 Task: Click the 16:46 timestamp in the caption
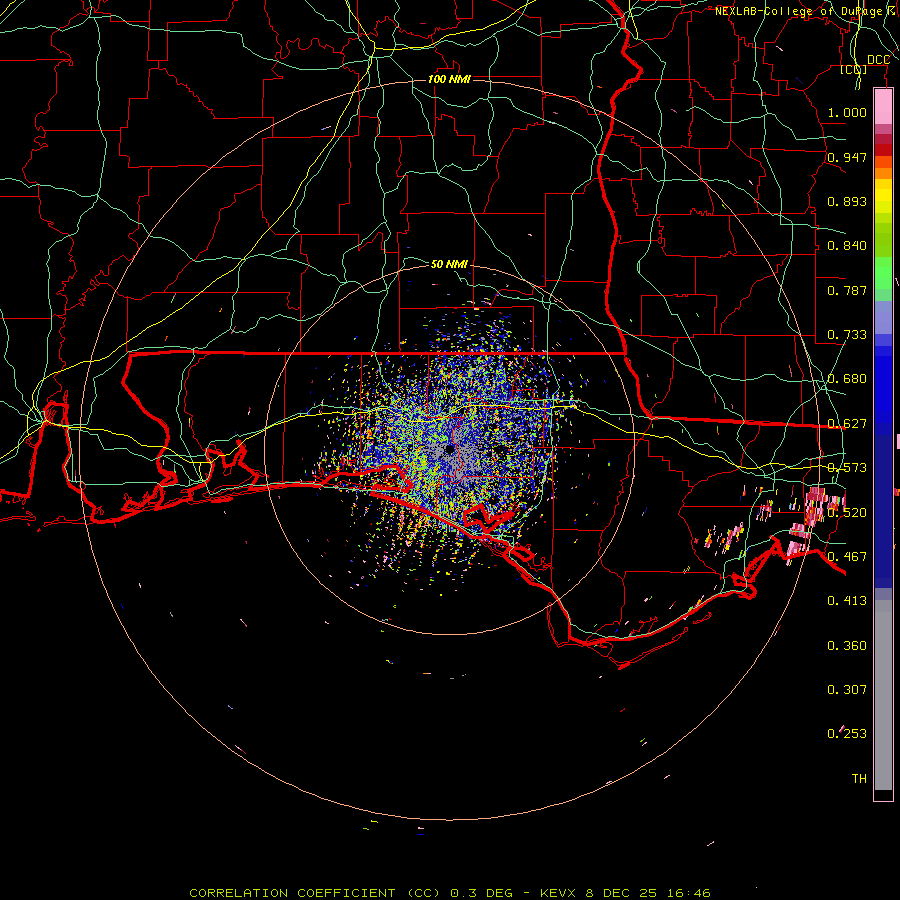click(690, 893)
